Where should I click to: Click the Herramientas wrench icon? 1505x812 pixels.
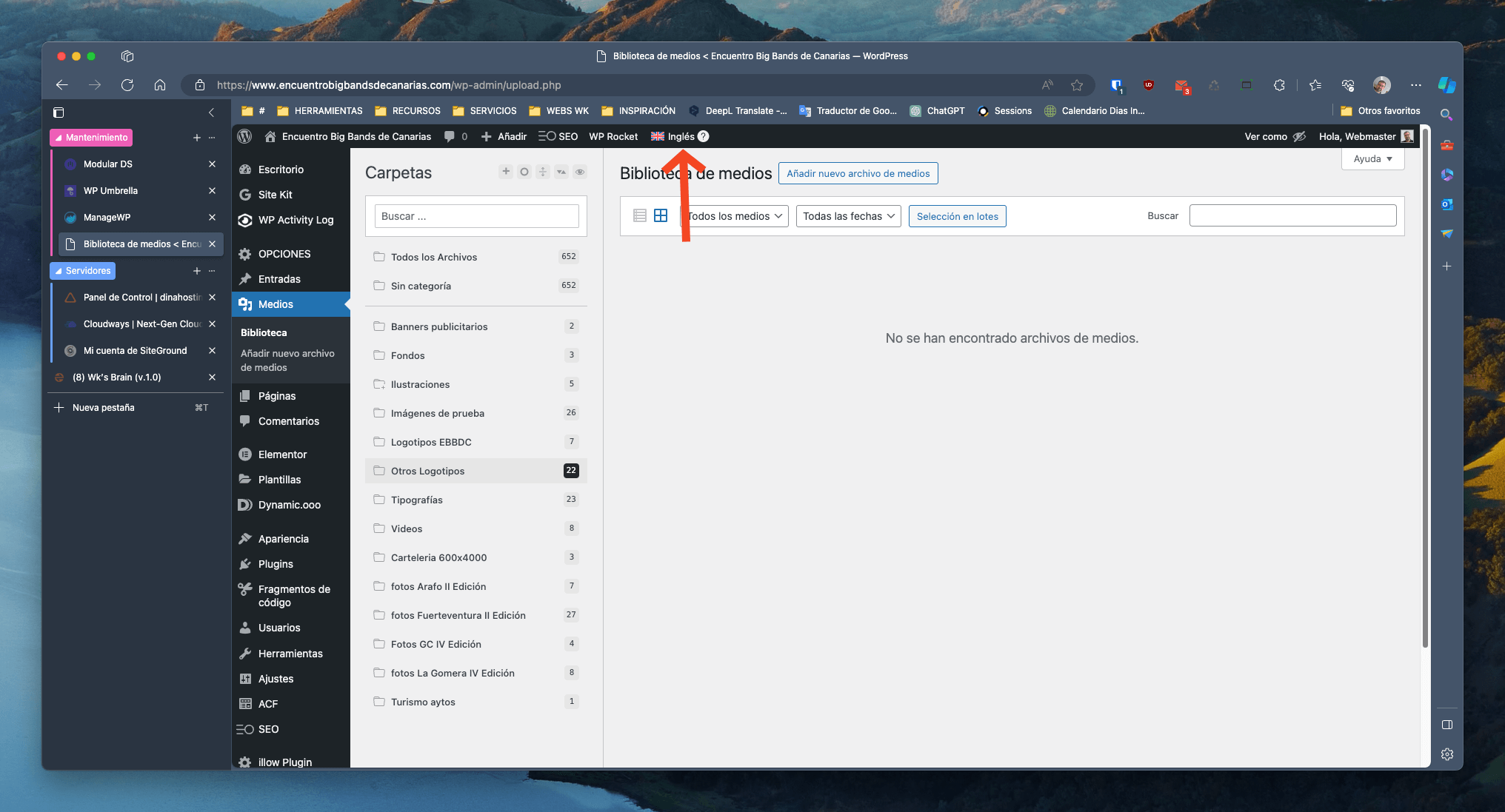(x=245, y=654)
